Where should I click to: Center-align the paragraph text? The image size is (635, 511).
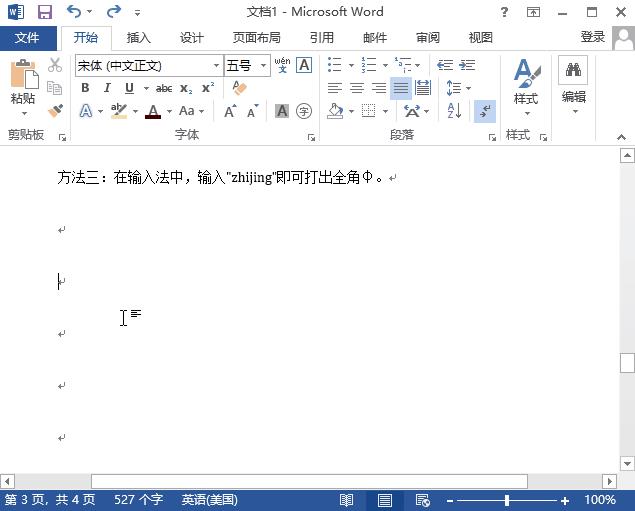click(x=356, y=88)
